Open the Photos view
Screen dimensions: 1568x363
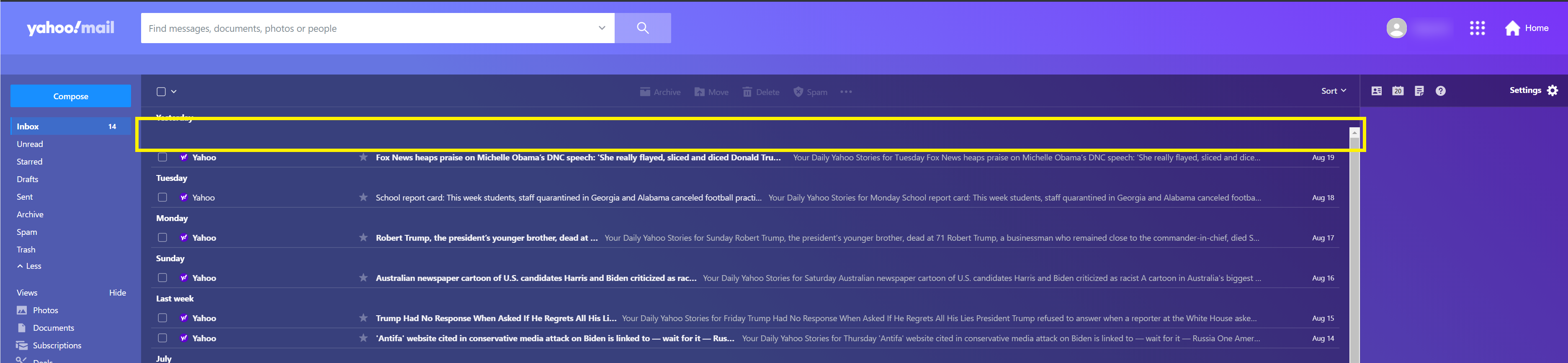point(38,311)
